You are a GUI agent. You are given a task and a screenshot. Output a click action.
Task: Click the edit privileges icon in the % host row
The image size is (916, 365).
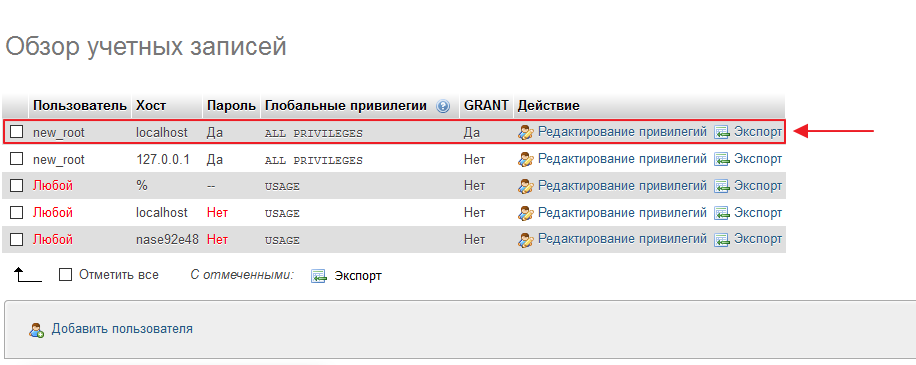tap(526, 186)
